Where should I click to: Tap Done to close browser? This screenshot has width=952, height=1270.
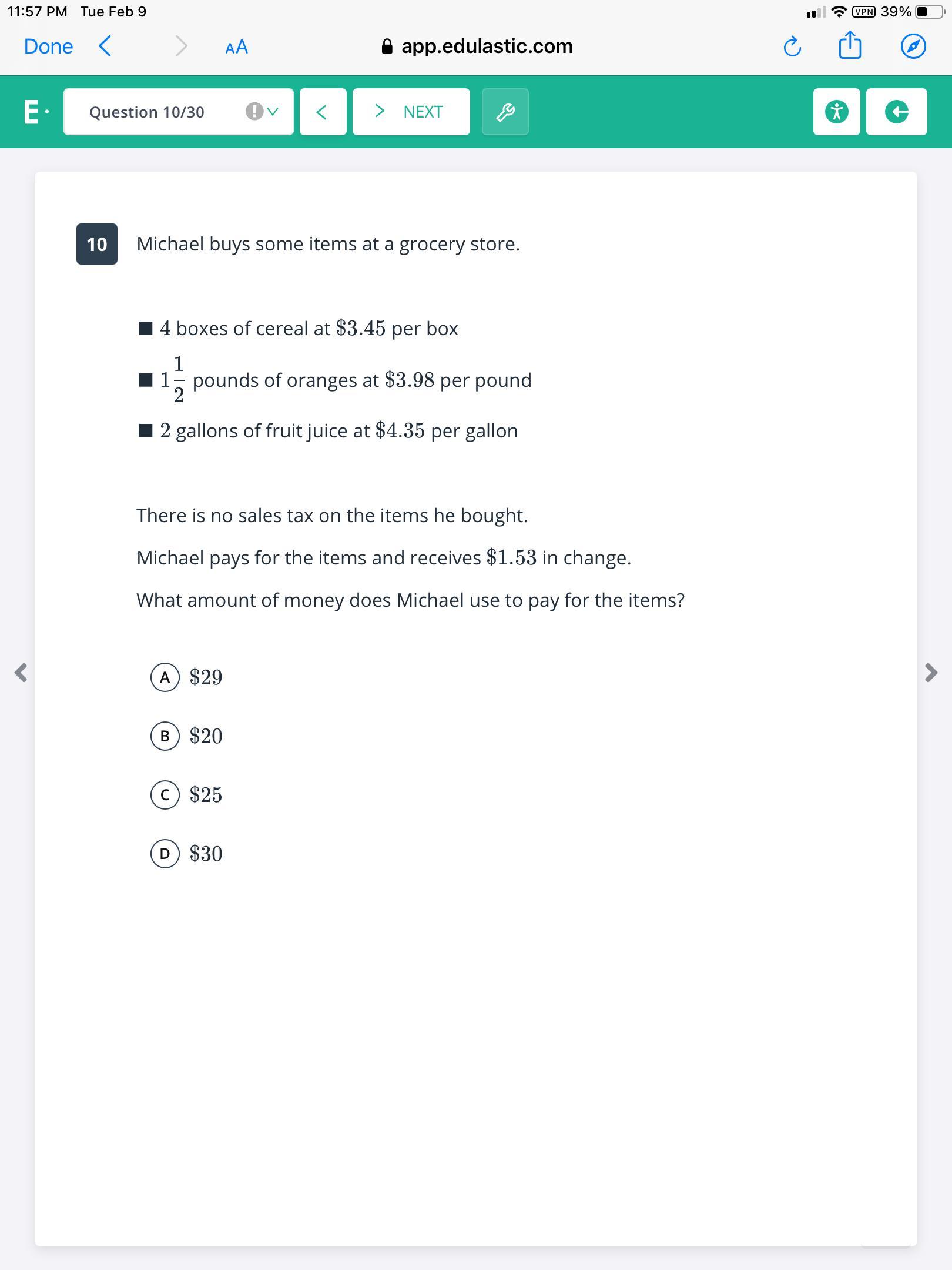click(48, 46)
